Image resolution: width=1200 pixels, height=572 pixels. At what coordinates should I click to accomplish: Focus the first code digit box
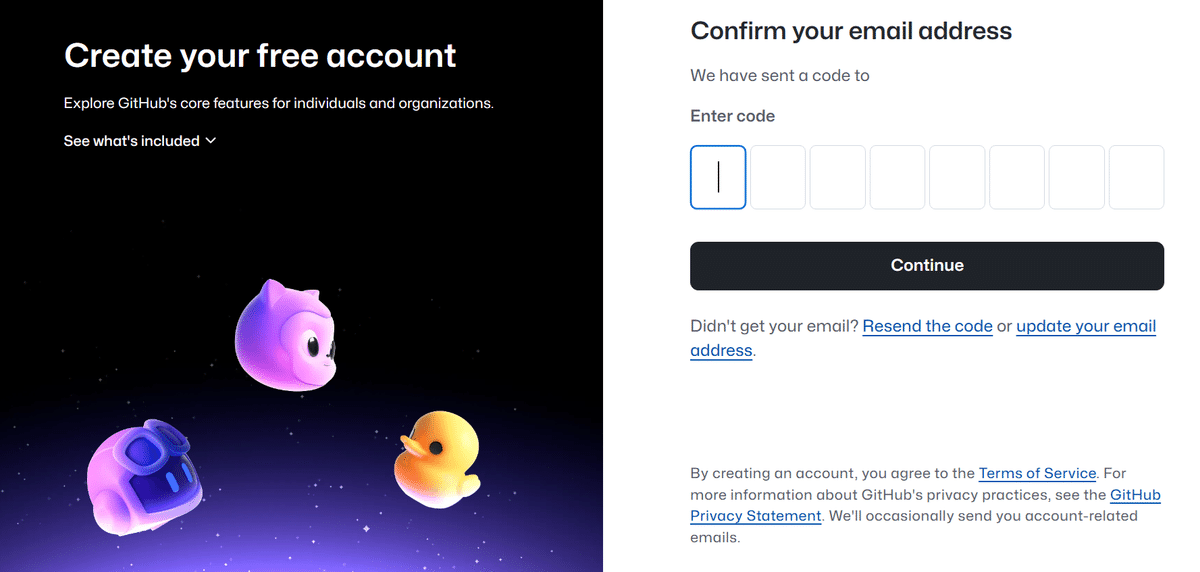pyautogui.click(x=718, y=177)
